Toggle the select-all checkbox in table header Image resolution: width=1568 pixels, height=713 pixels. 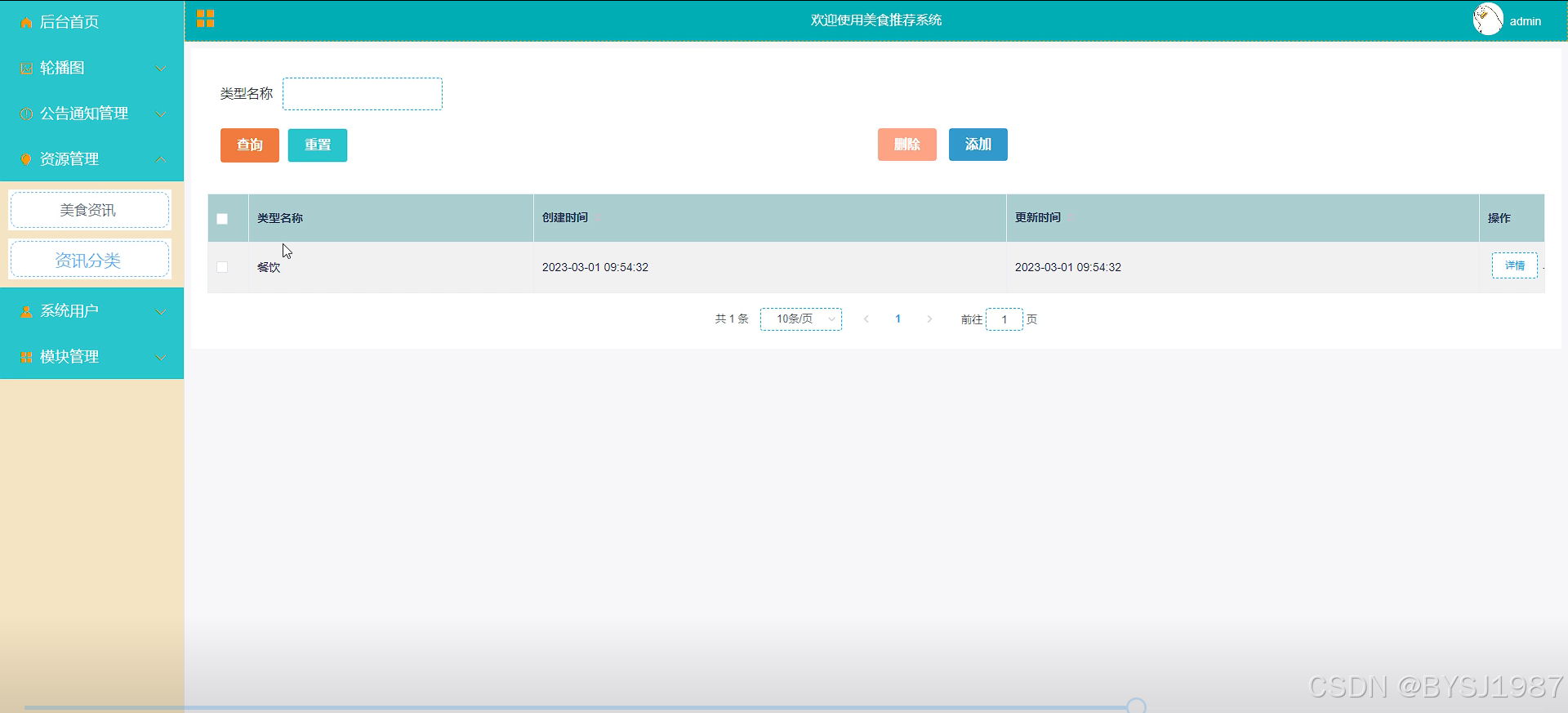click(222, 219)
